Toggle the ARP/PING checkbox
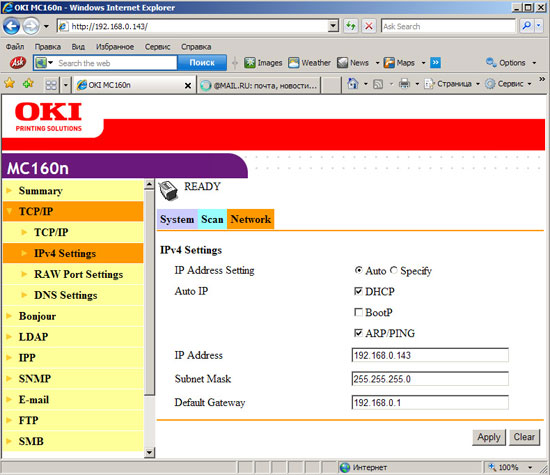 pos(358,333)
